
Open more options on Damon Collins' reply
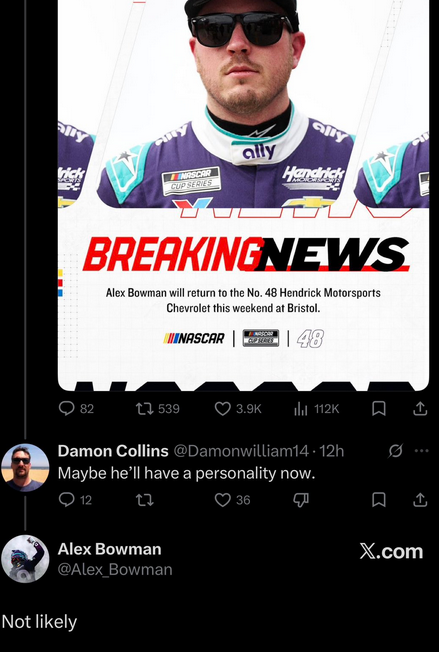(x=422, y=451)
